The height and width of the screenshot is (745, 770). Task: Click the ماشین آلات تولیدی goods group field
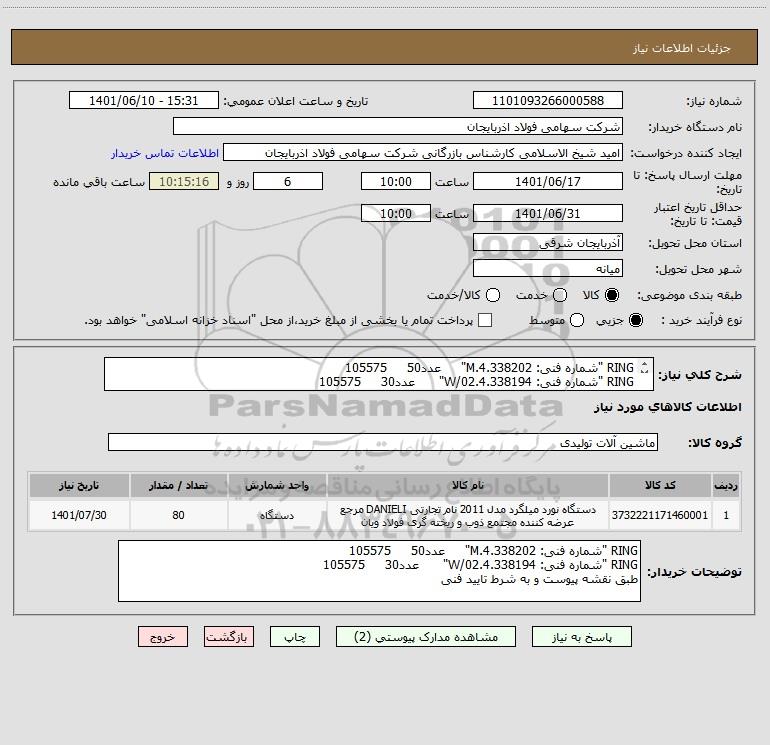383,442
